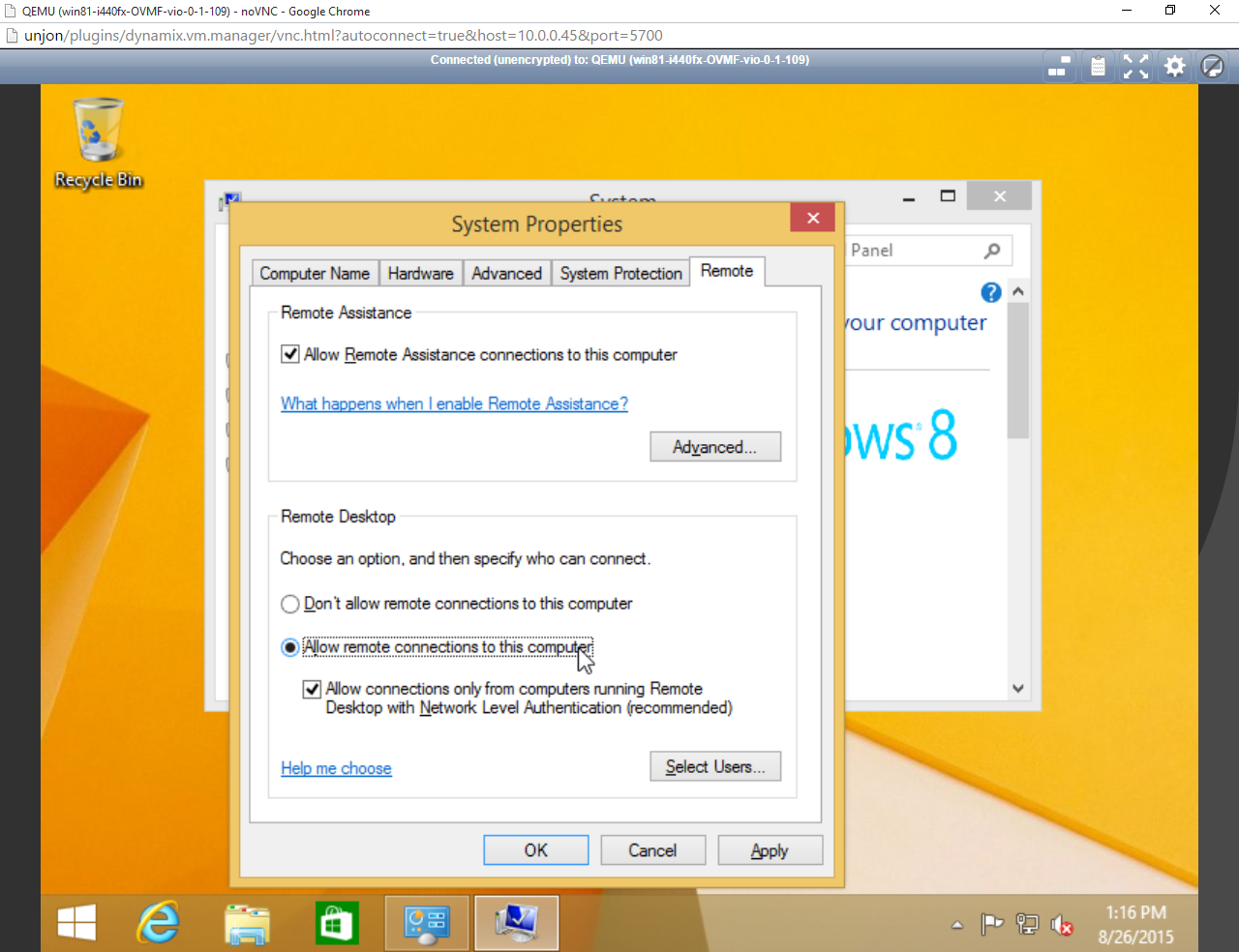Open the noVNC extra keys (Ctrl-Alt-Del) icon
Viewport: 1239px width, 952px height.
click(x=1059, y=67)
